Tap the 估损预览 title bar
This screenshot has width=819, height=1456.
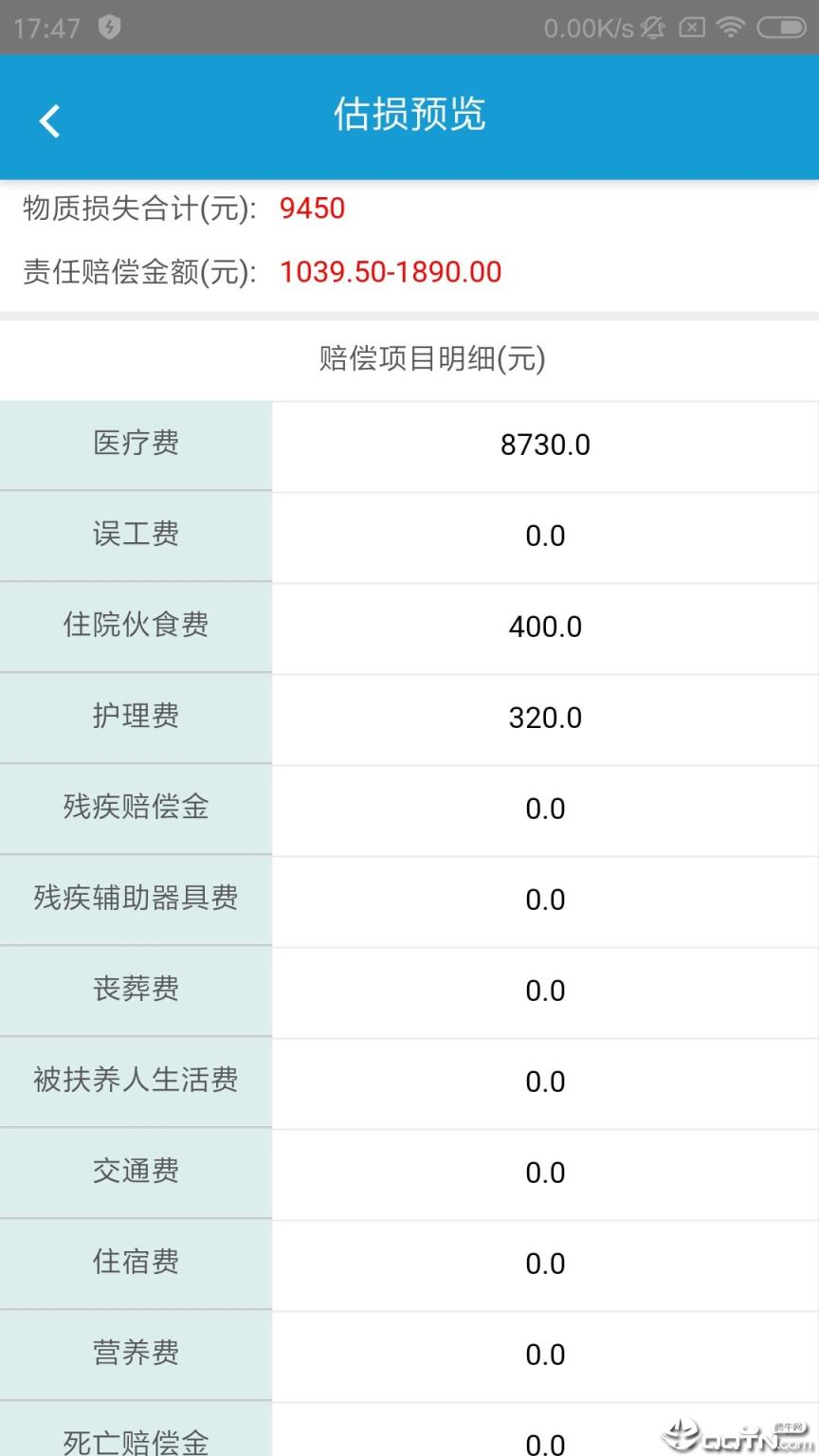[409, 116]
